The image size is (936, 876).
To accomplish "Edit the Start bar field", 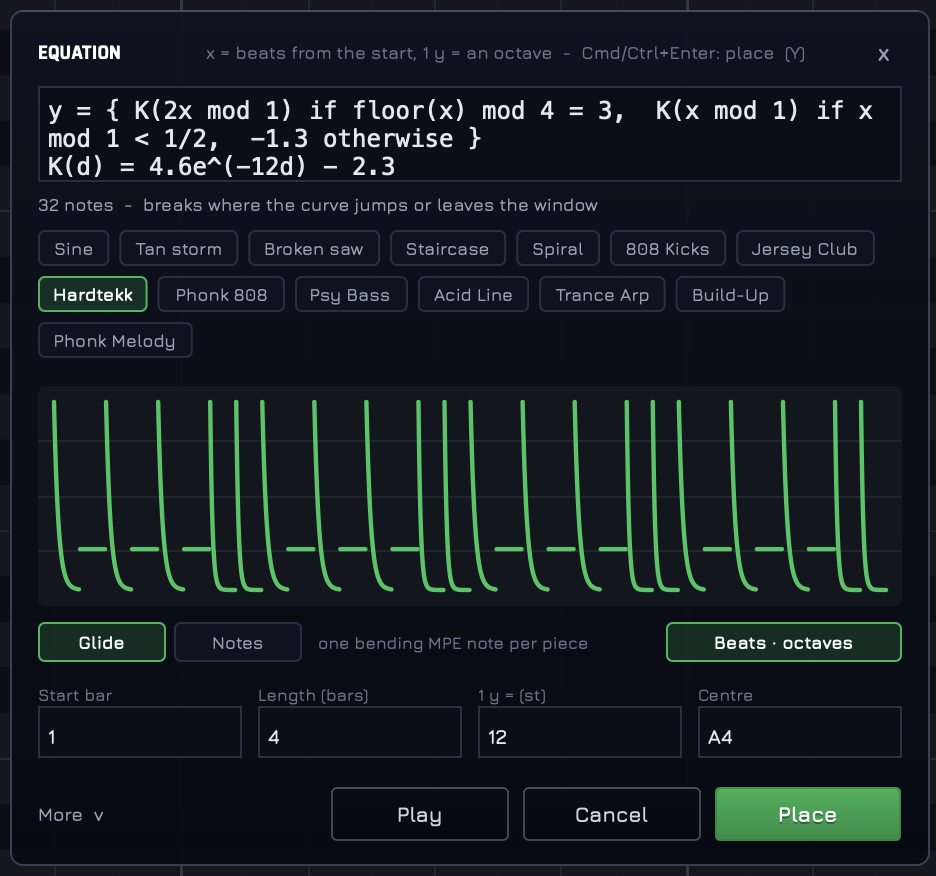I will (x=140, y=732).
